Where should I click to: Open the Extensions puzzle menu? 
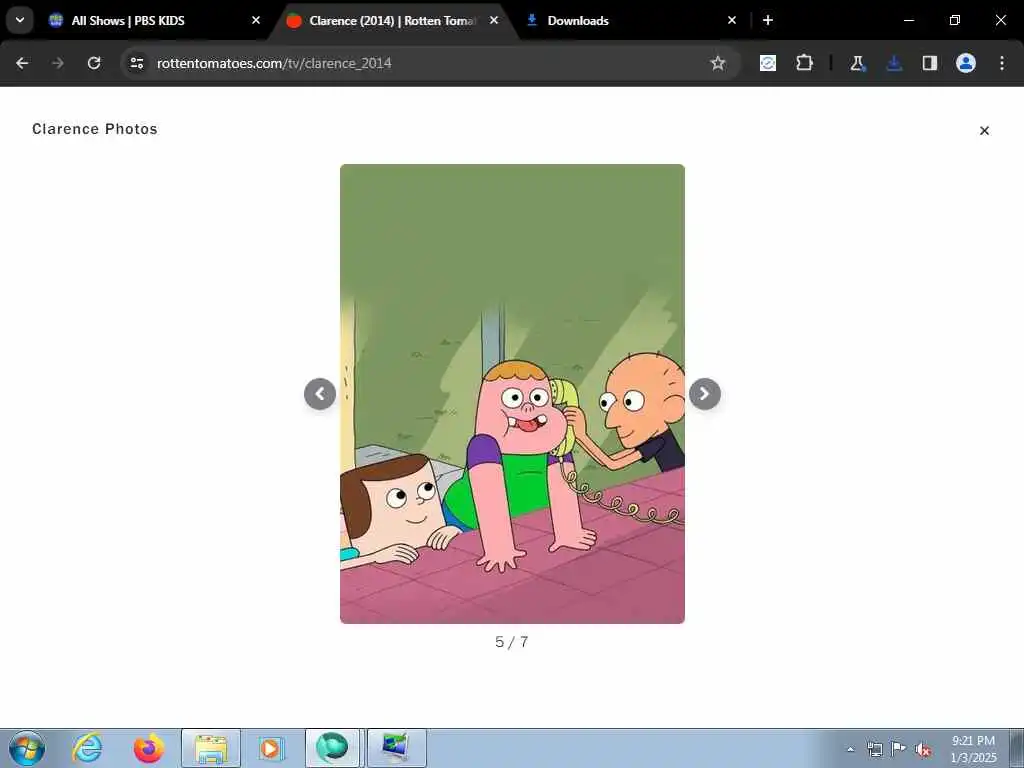pyautogui.click(x=804, y=63)
